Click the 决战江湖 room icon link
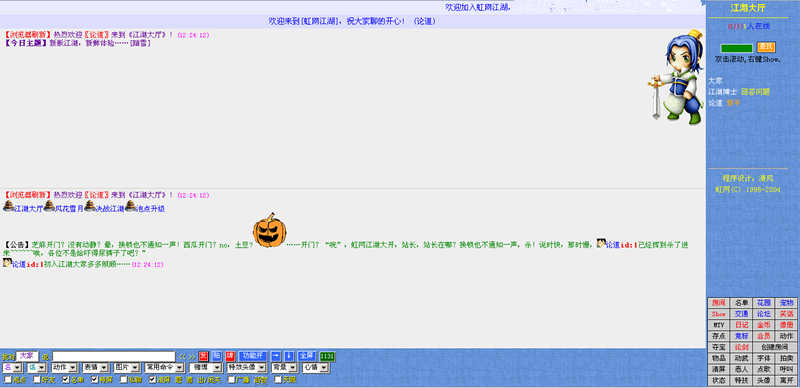The image size is (800, 388). point(105,208)
